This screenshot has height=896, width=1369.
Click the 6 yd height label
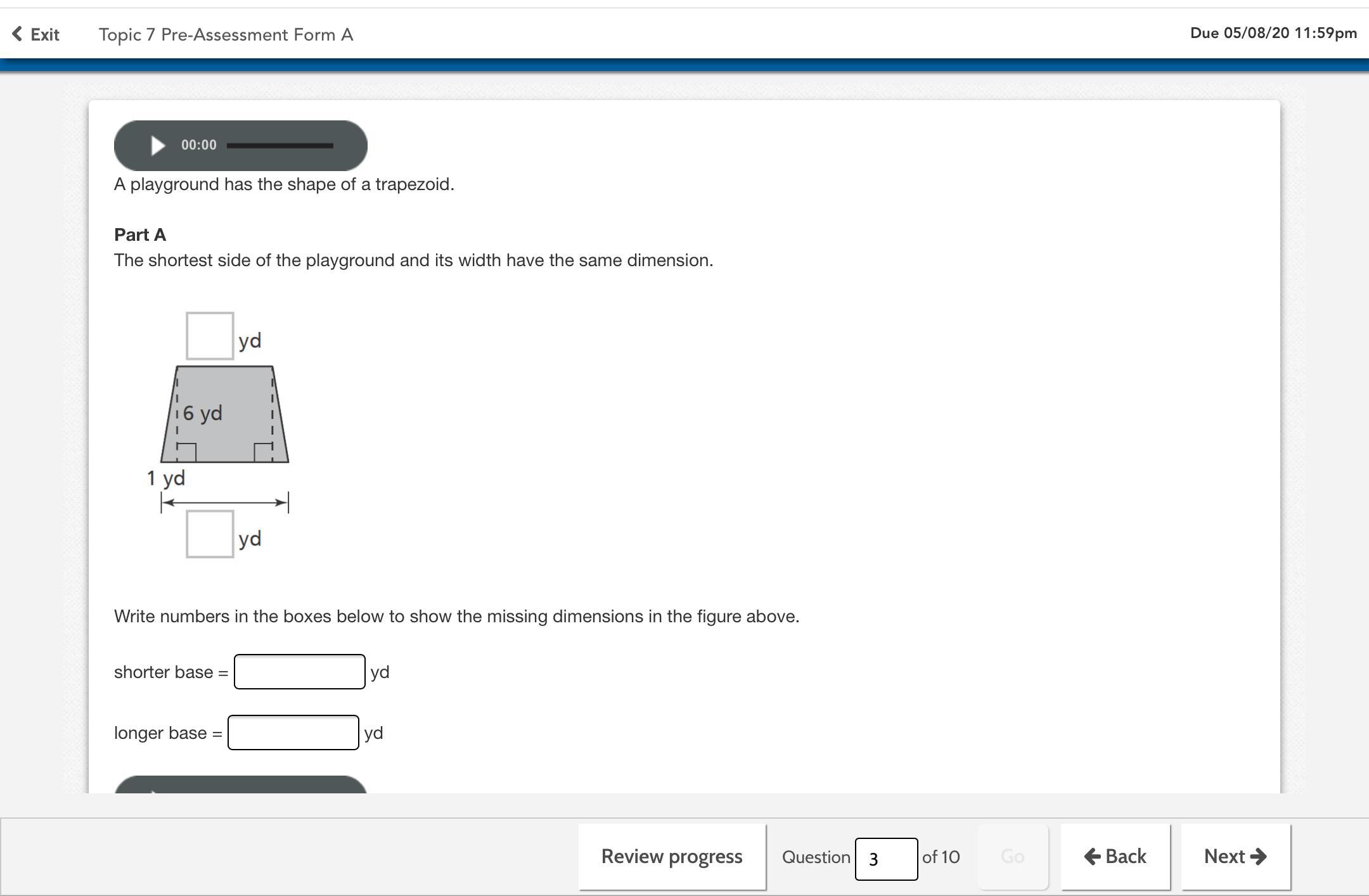(203, 413)
